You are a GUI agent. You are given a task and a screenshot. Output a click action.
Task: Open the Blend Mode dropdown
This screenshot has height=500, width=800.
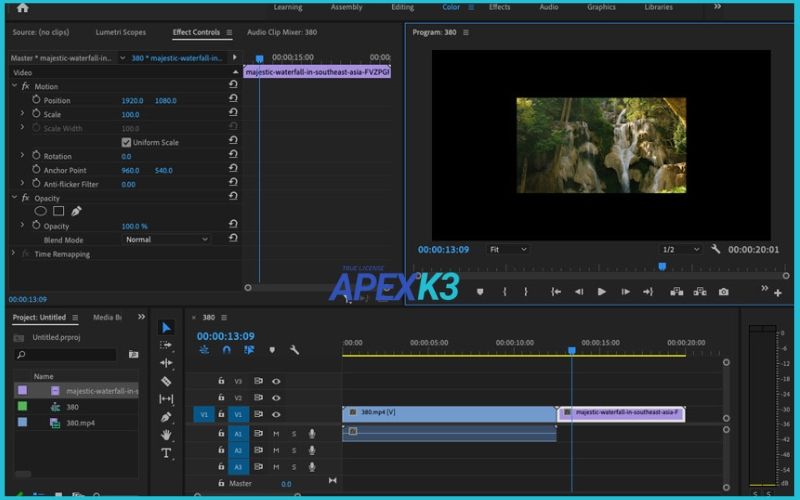pyautogui.click(x=166, y=240)
